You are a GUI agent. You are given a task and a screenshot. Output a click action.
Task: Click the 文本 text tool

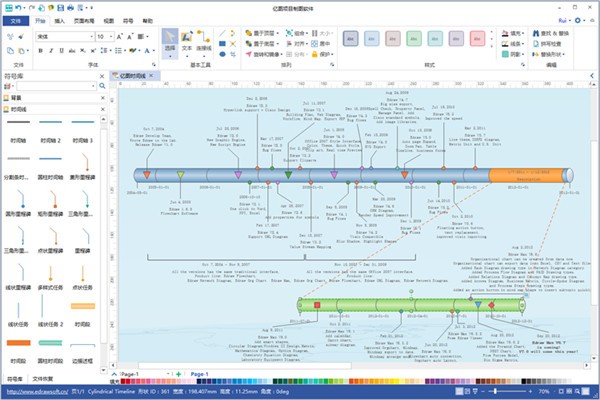tap(186, 41)
